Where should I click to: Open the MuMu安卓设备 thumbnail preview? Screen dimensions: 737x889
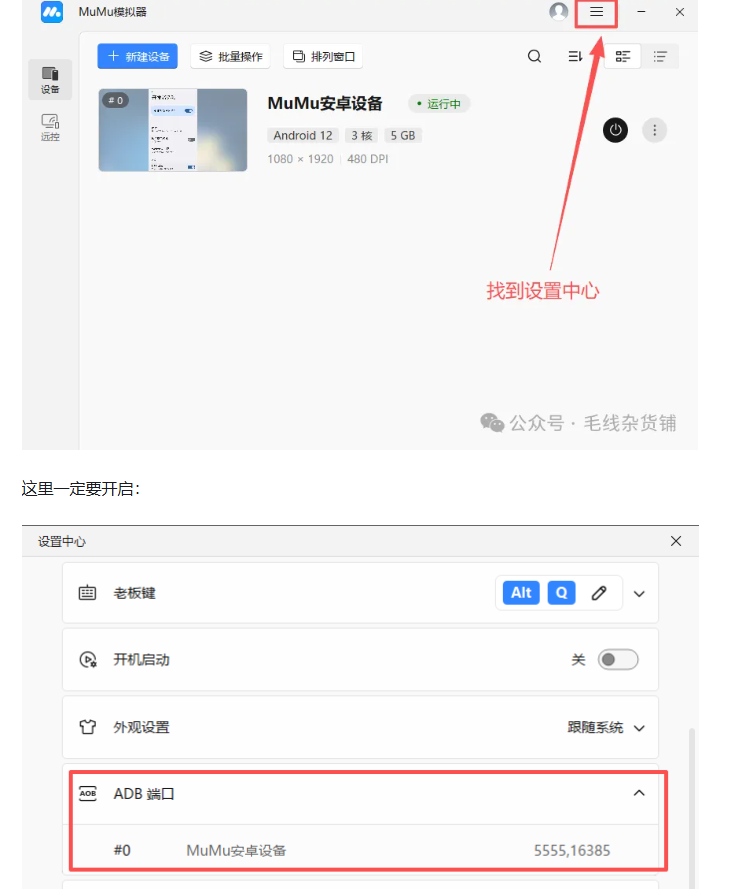(173, 130)
